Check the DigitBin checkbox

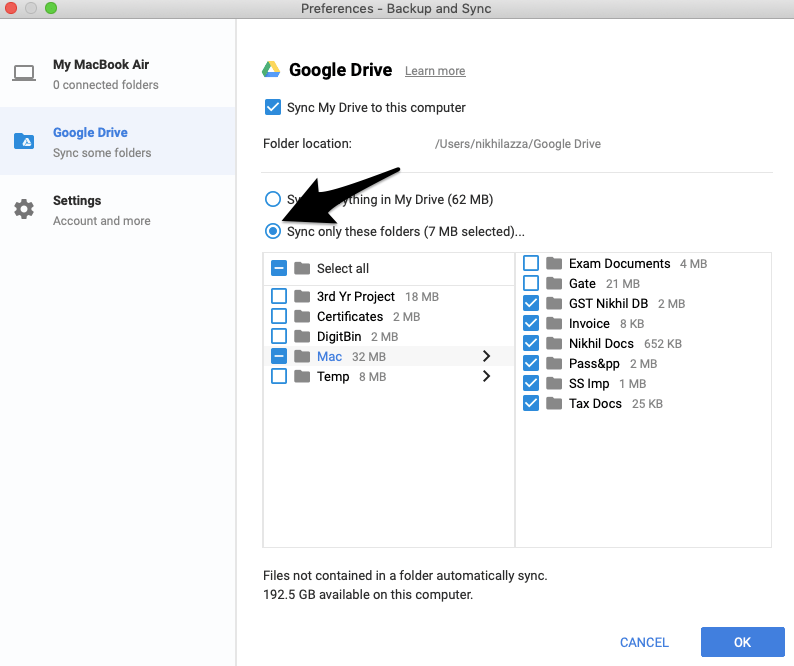tap(279, 336)
